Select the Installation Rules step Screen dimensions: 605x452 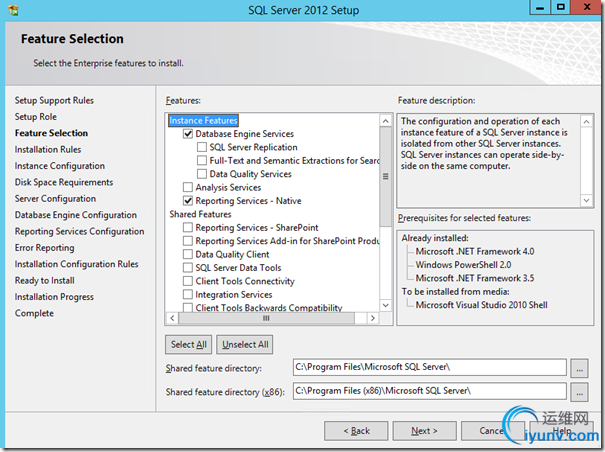(x=48, y=149)
